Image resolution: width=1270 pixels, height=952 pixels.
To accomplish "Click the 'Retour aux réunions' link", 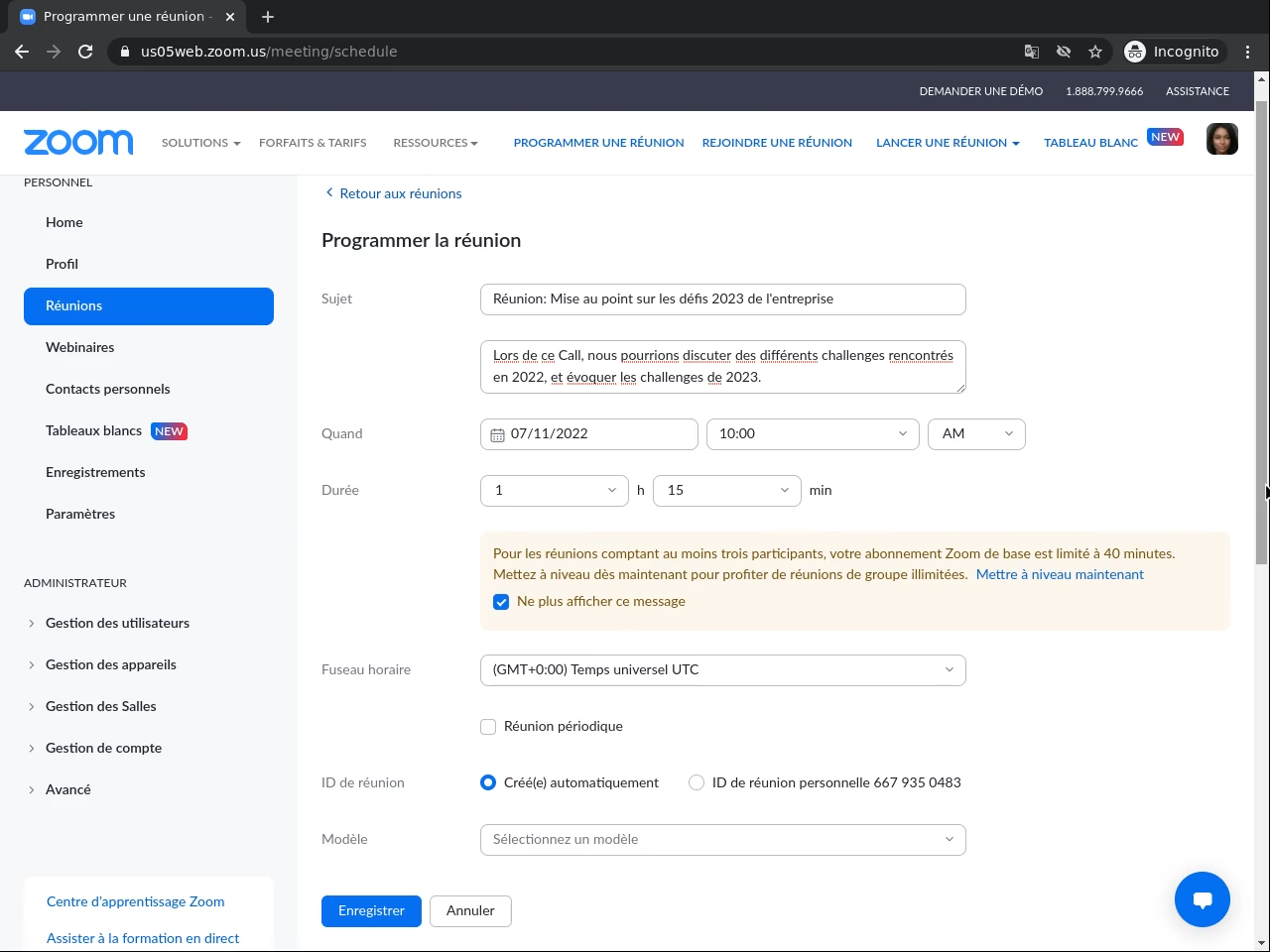I will [400, 194].
